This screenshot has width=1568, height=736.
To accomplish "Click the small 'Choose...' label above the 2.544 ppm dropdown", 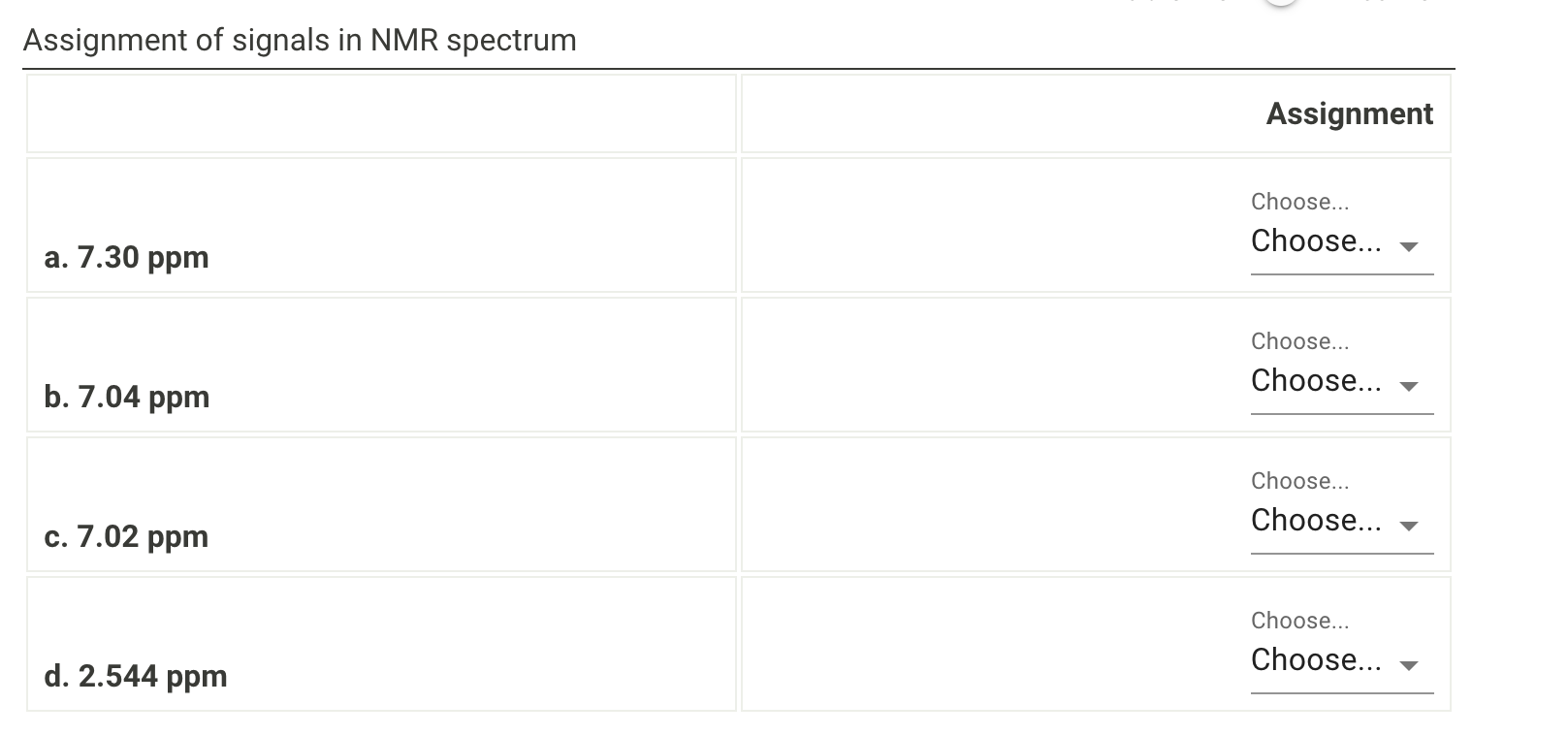I will (1299, 621).
